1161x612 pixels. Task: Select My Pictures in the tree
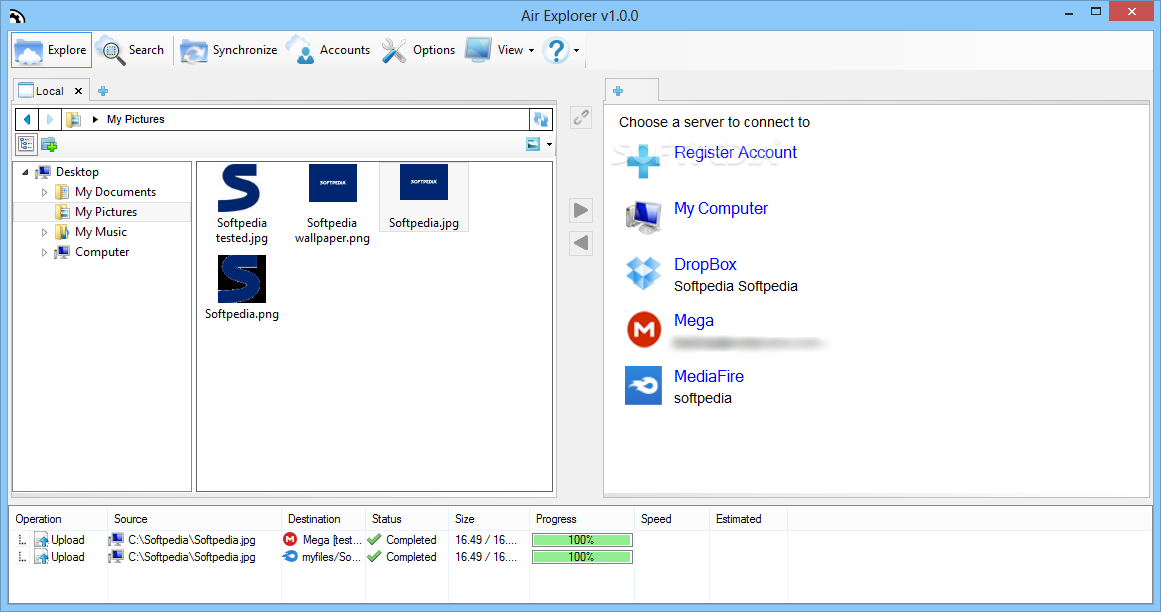pyautogui.click(x=106, y=212)
